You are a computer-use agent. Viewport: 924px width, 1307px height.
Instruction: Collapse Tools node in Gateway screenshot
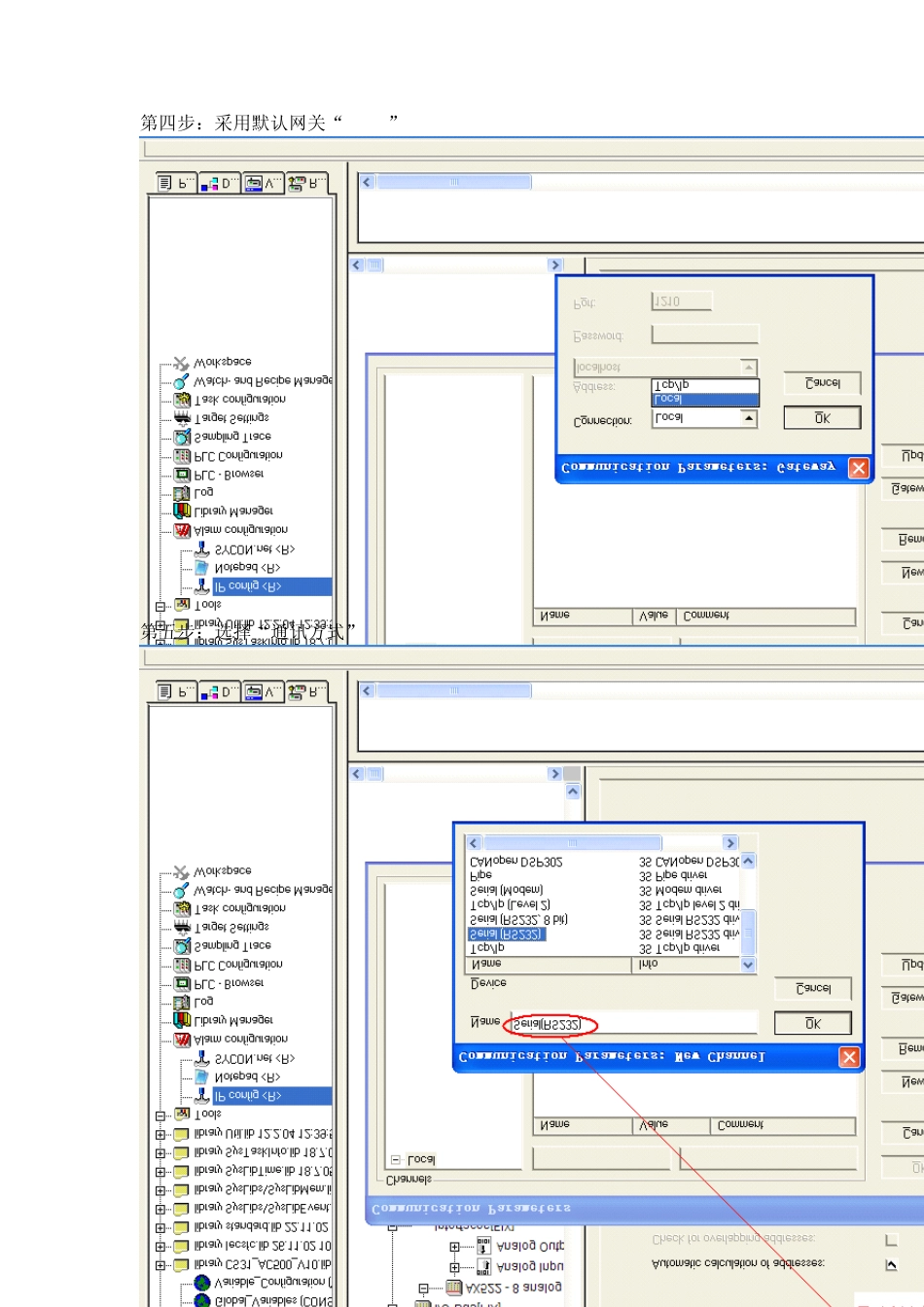pos(161,606)
